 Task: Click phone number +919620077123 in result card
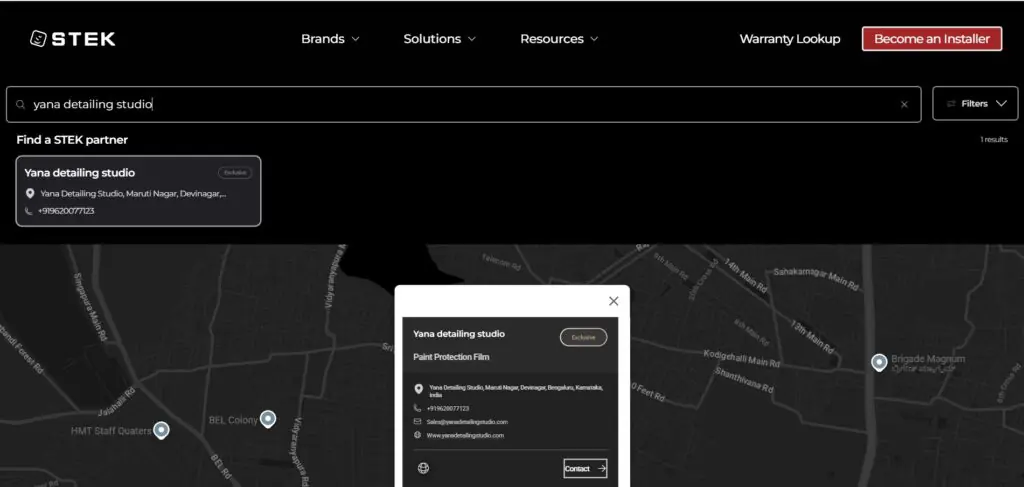coord(66,212)
